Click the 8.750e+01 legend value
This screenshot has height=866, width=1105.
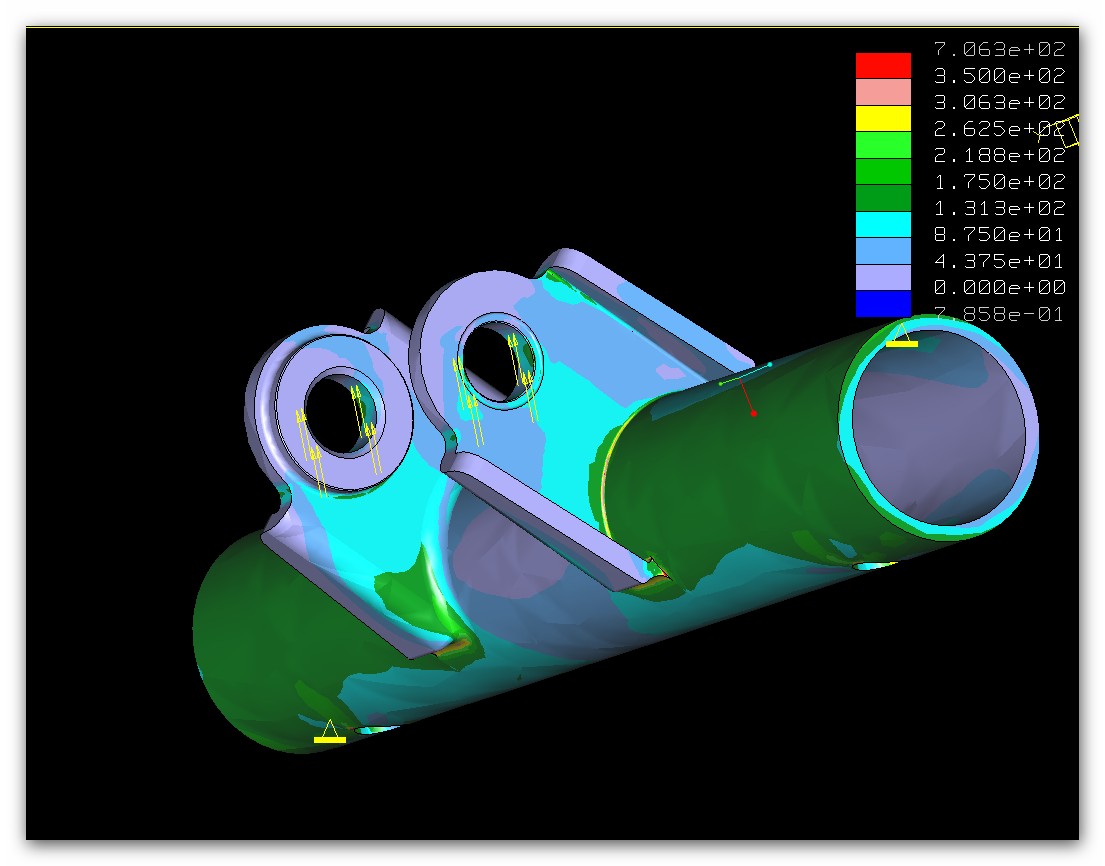click(x=999, y=235)
